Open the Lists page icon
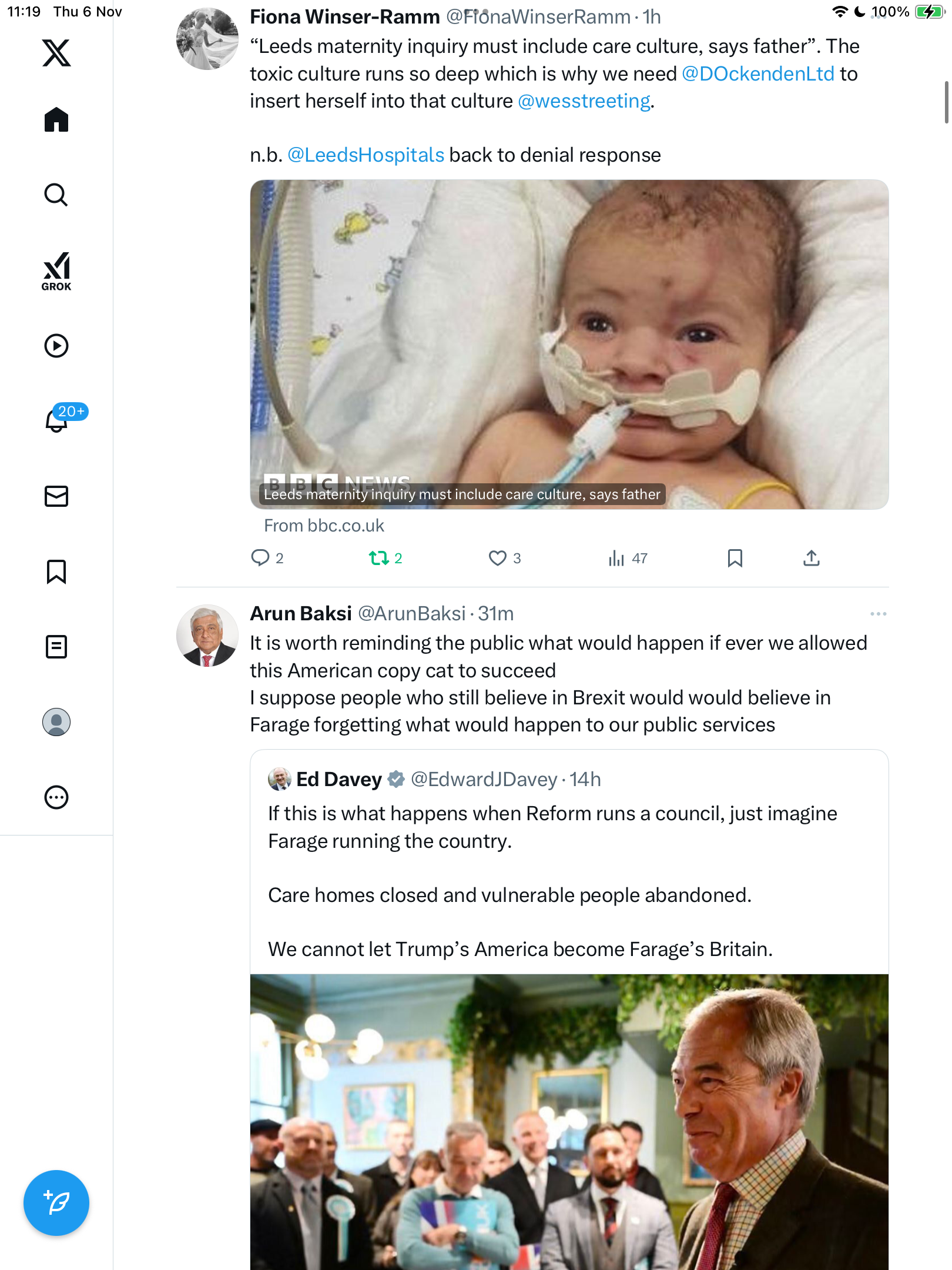The height and width of the screenshot is (1270, 952). pos(56,647)
